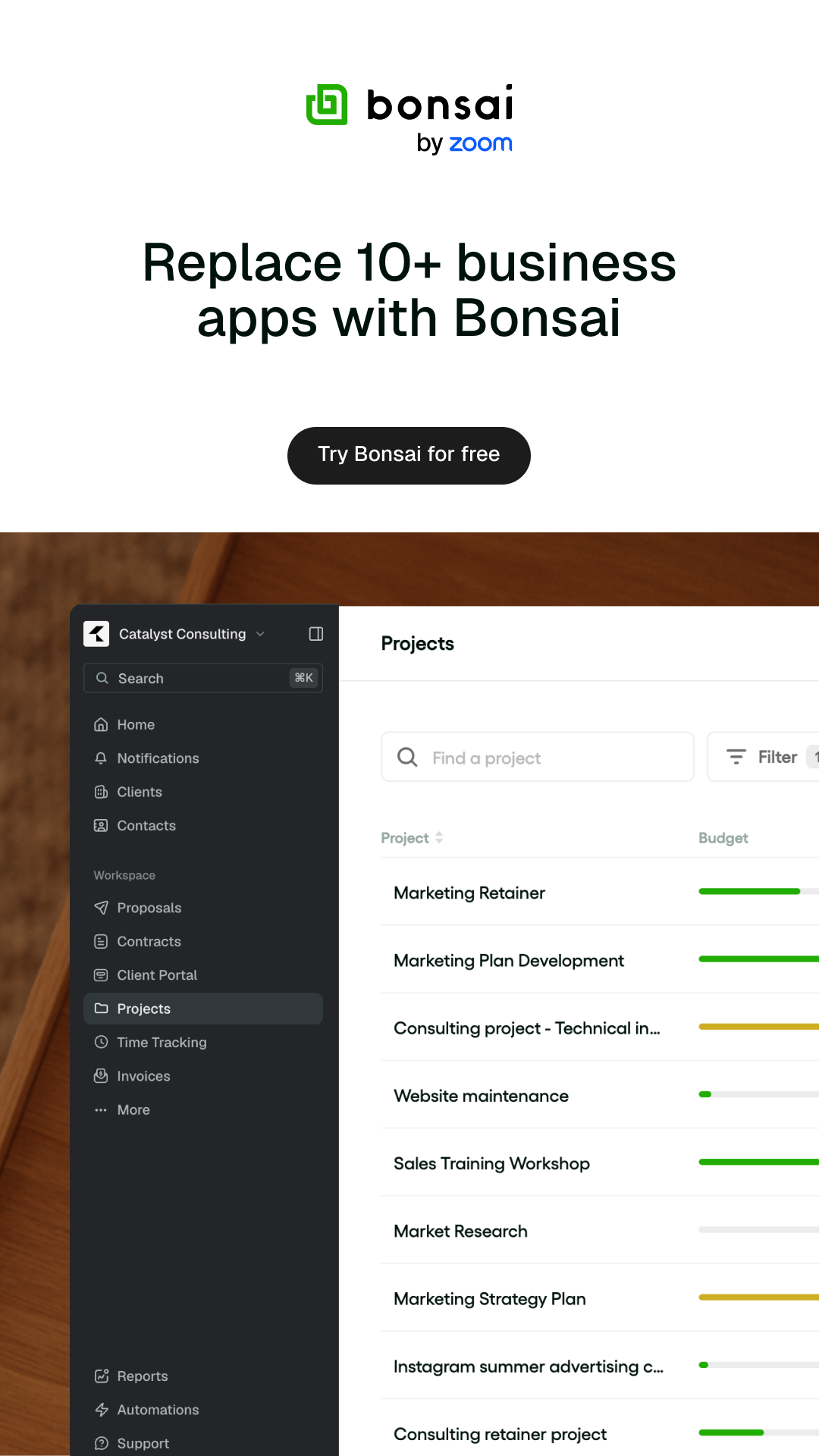
Task: Click the Projects page heading
Action: click(418, 644)
